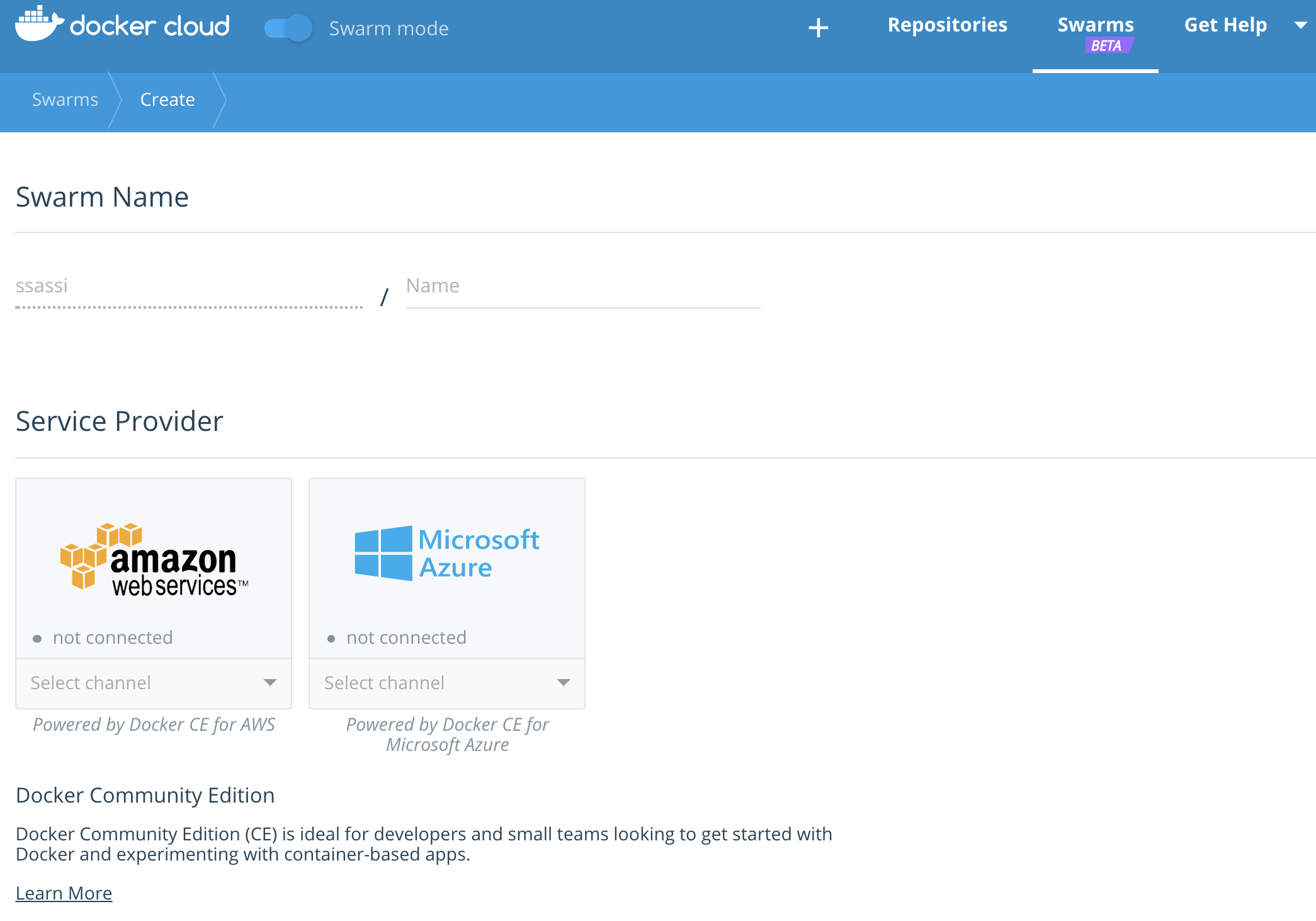Click the BETA badge under Swarms
1316x921 pixels.
tap(1107, 45)
